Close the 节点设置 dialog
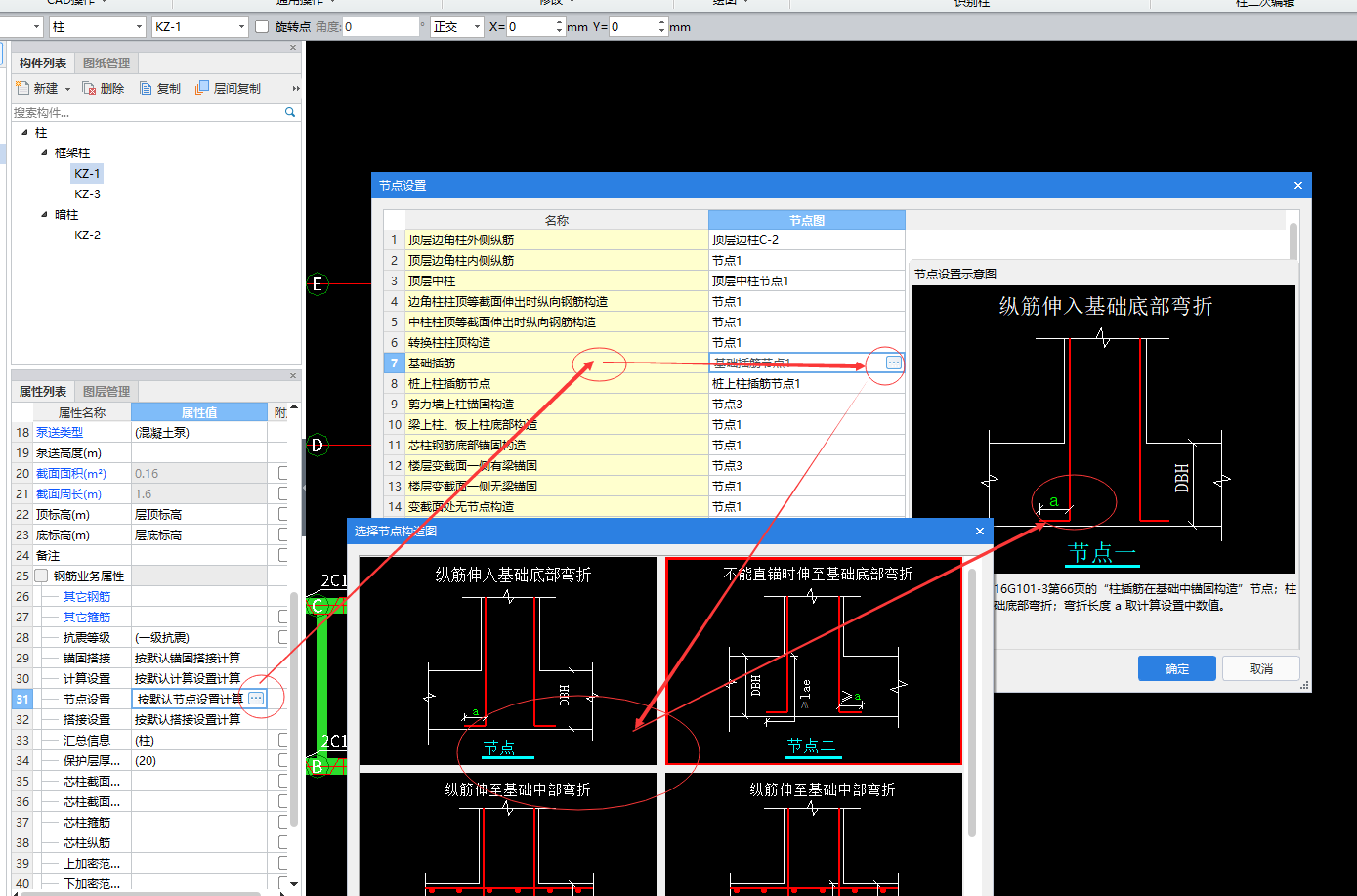This screenshot has width=1357, height=896. pyautogui.click(x=1297, y=185)
